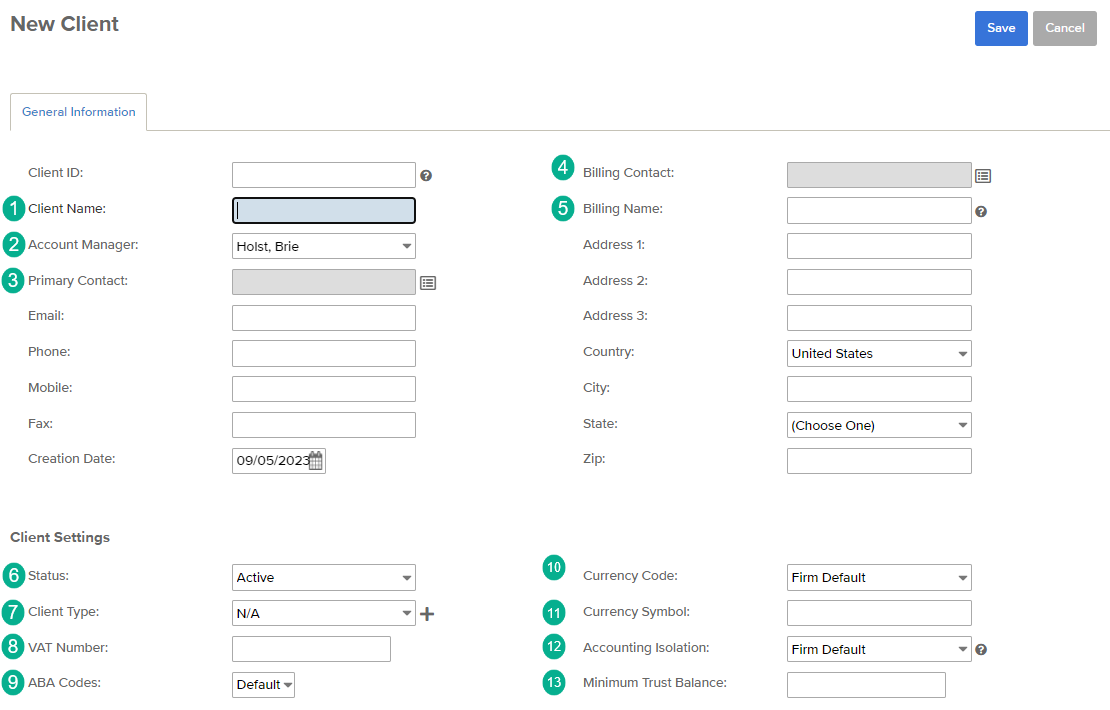Select the Mobile input field
The image size is (1110, 710).
coord(324,389)
